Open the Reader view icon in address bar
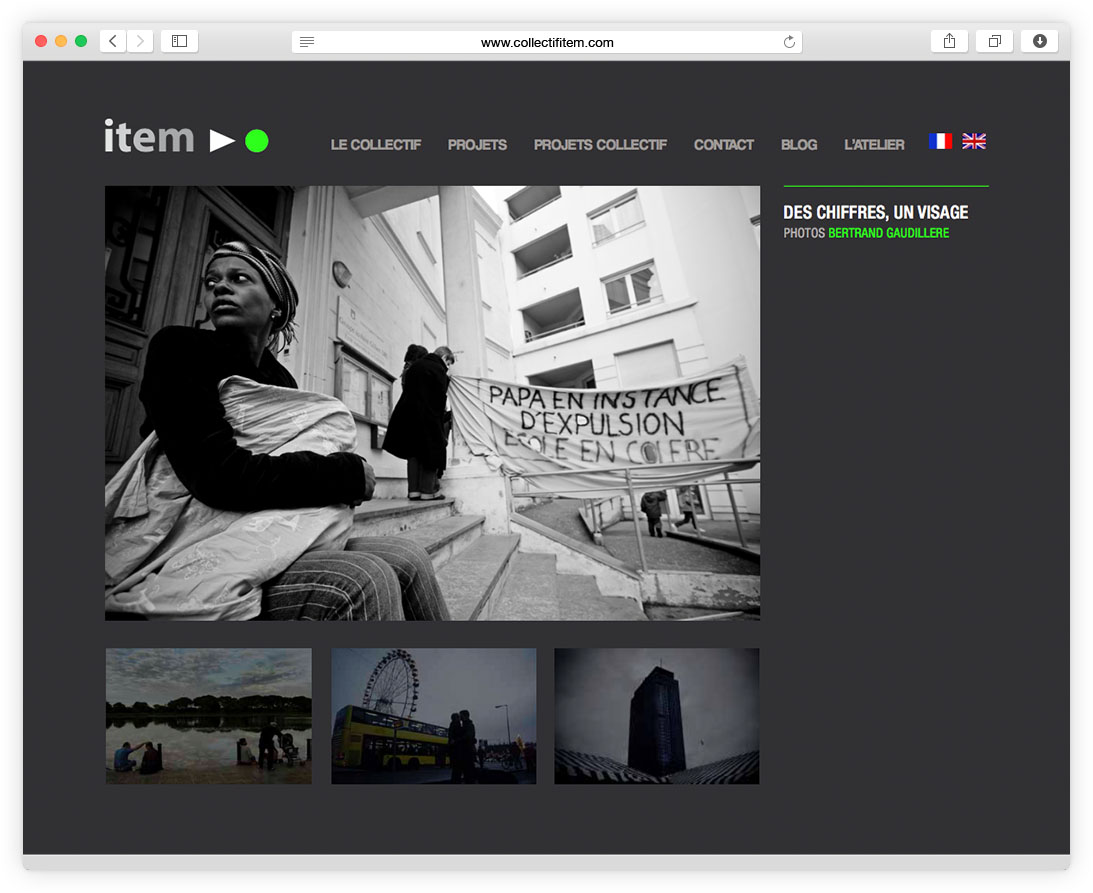The width and height of the screenshot is (1093, 893). point(307,42)
